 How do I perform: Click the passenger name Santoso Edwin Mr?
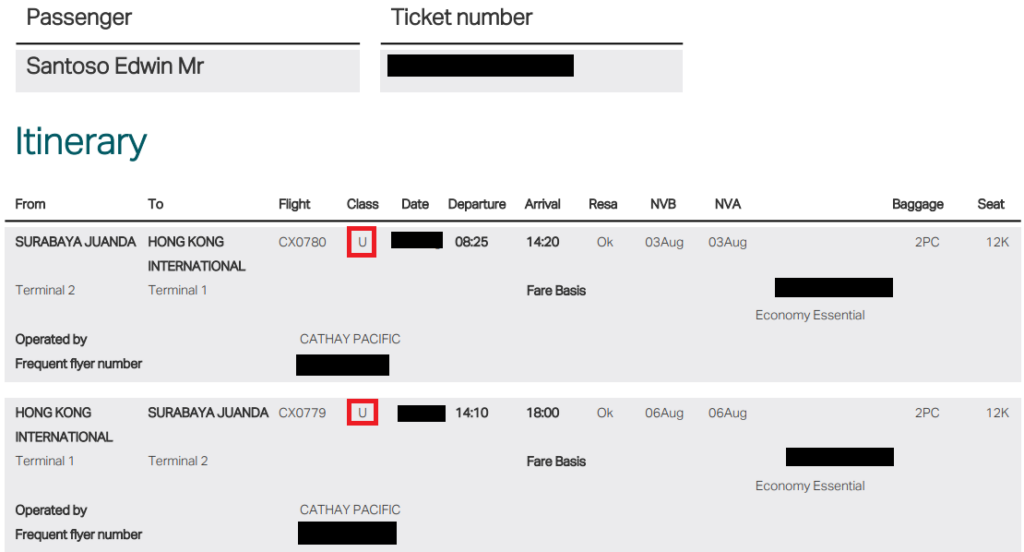click(x=115, y=66)
